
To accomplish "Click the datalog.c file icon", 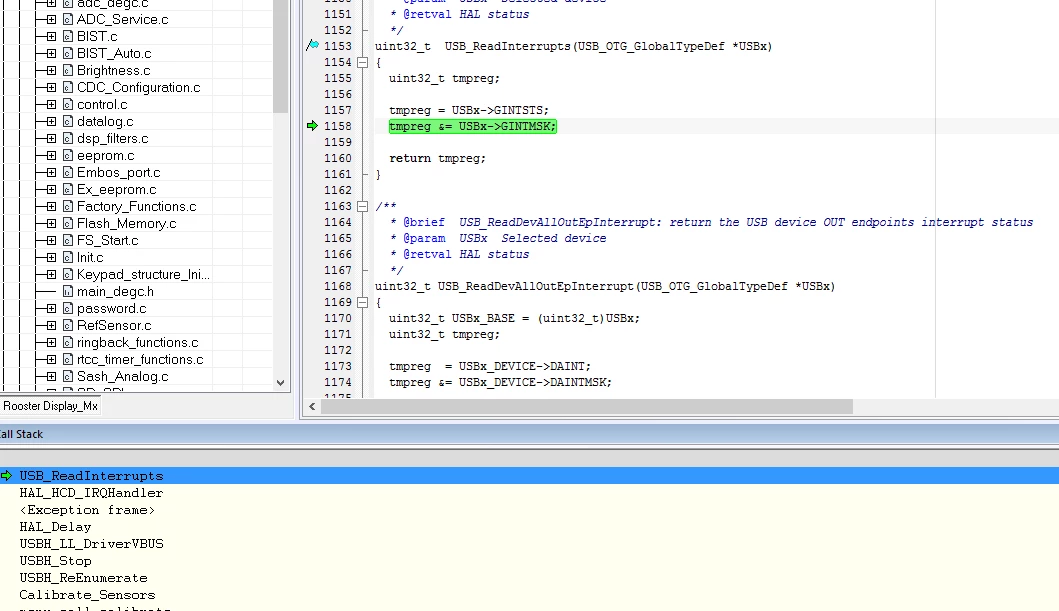I will coord(68,122).
